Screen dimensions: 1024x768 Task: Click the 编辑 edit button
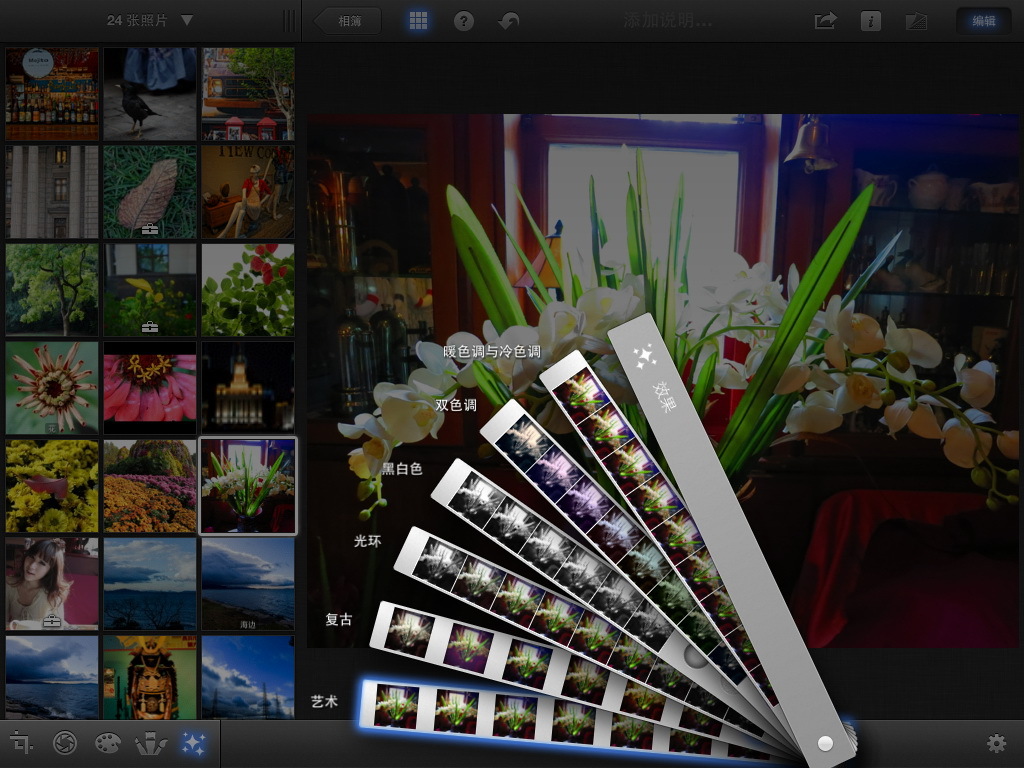(984, 21)
